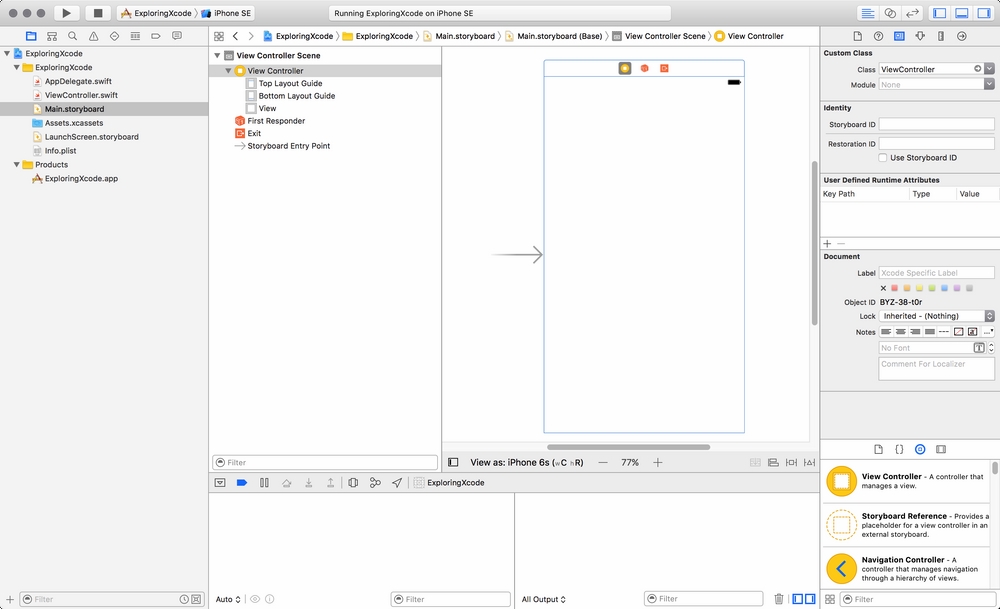Zoom in the storyboard canvas
This screenshot has height=609, width=1000.
(x=658, y=462)
